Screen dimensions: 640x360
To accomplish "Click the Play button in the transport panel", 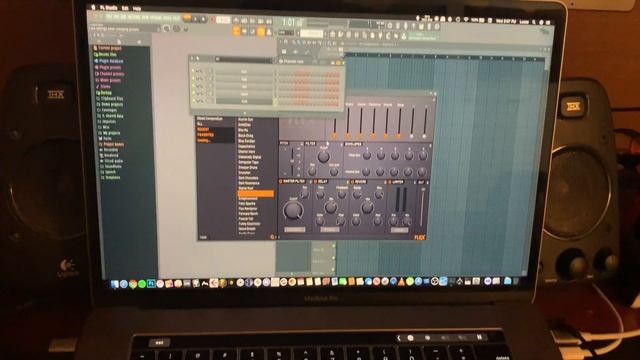I will (196, 19).
